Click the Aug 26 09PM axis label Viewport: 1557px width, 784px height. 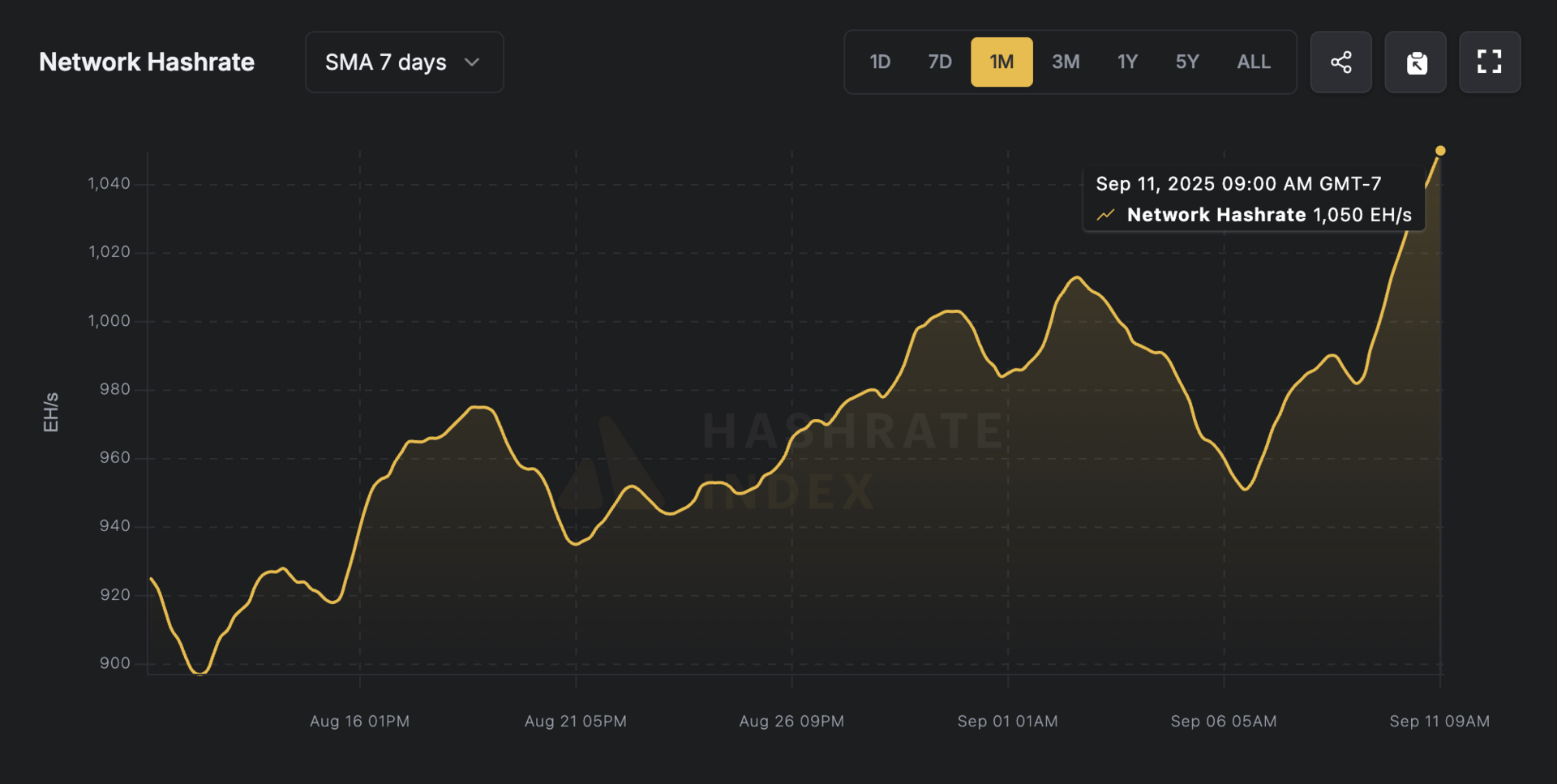(x=791, y=721)
